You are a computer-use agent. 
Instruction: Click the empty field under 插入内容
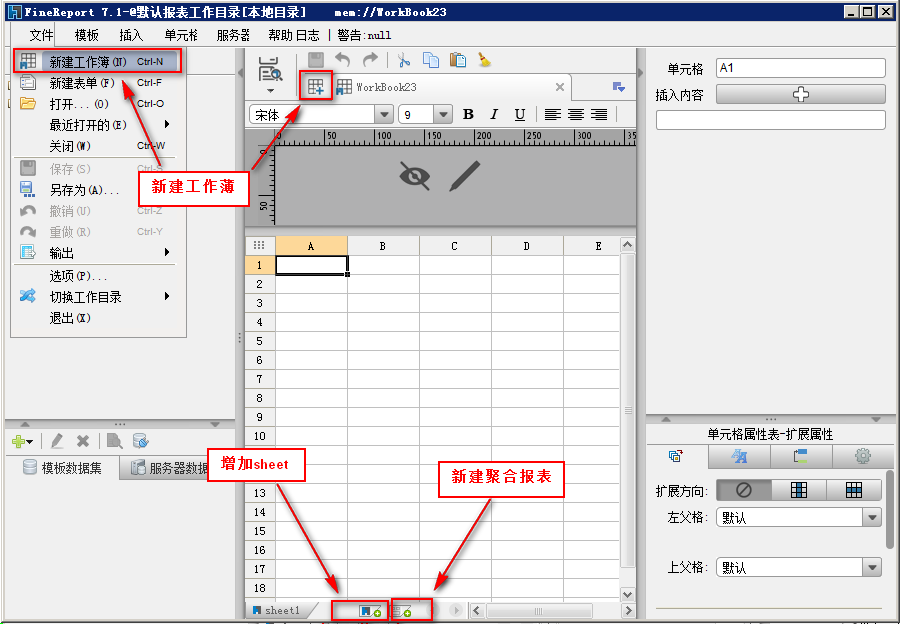(770, 119)
